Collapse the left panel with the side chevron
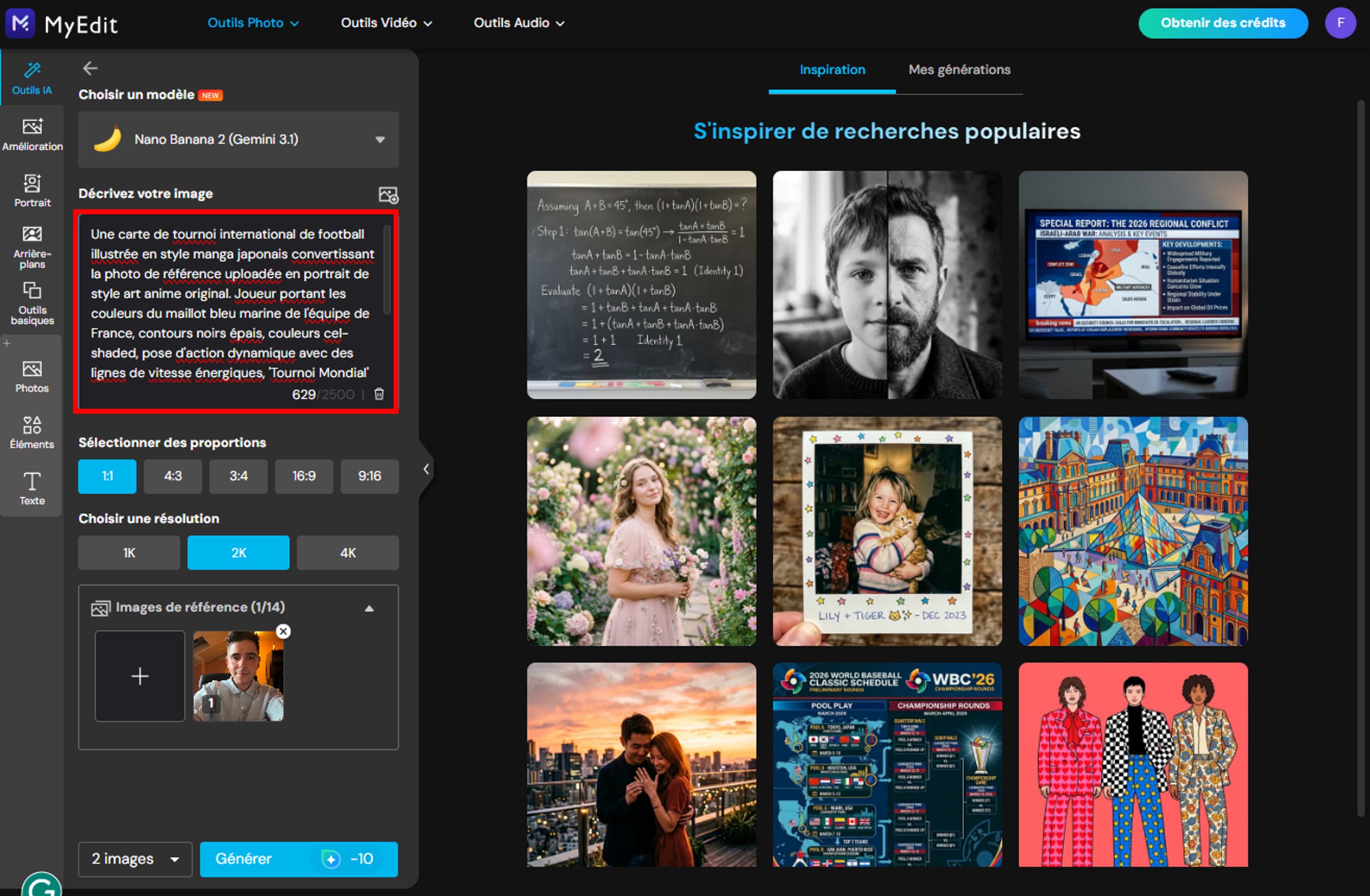The height and width of the screenshot is (896, 1370). [426, 469]
